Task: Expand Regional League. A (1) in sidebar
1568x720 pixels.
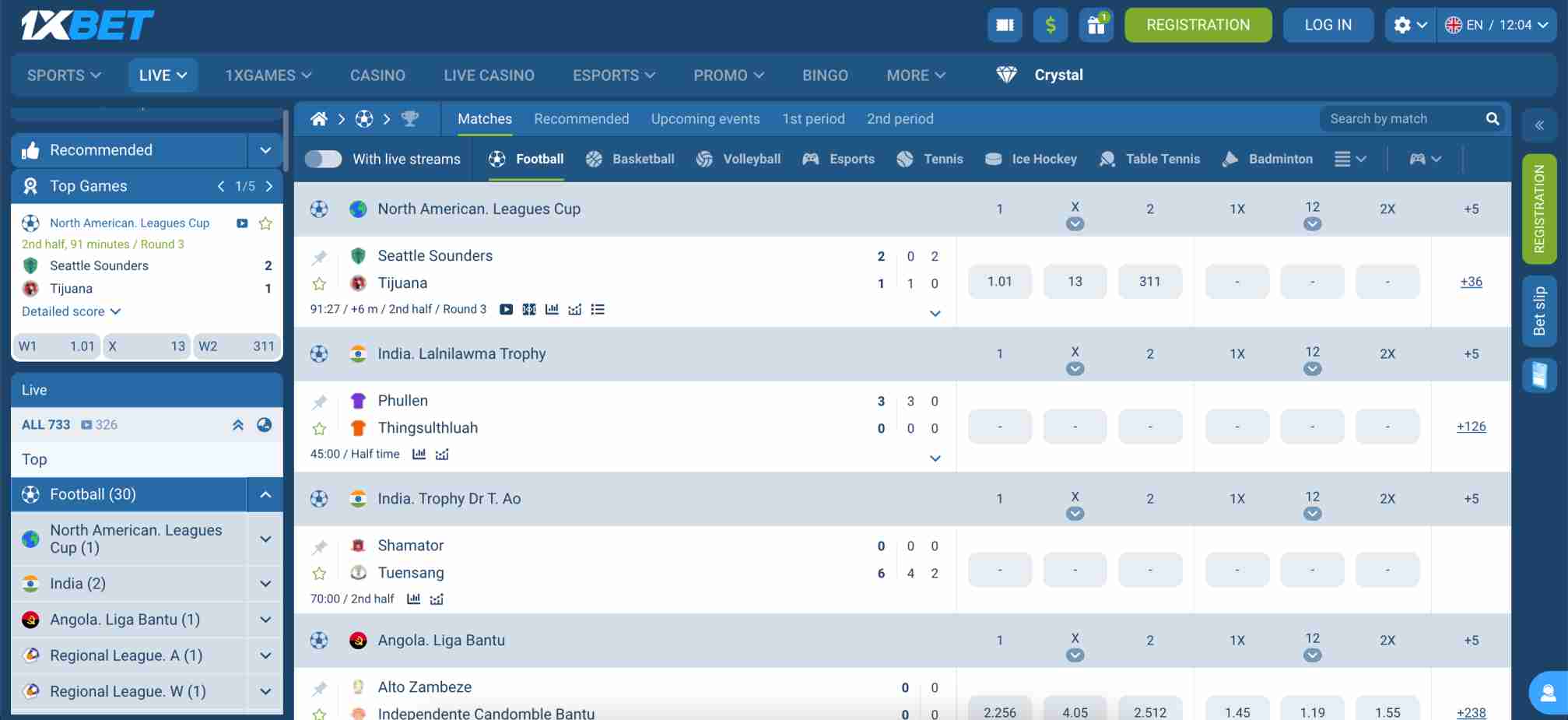Action: pyautogui.click(x=265, y=655)
